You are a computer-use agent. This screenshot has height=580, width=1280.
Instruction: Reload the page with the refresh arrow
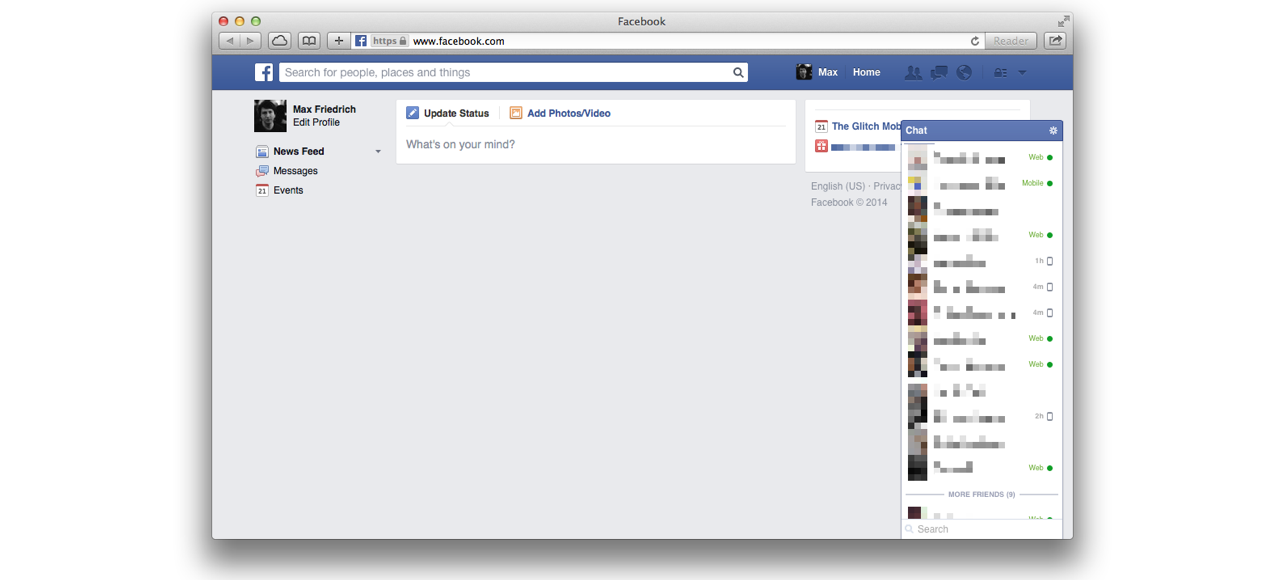coord(975,41)
